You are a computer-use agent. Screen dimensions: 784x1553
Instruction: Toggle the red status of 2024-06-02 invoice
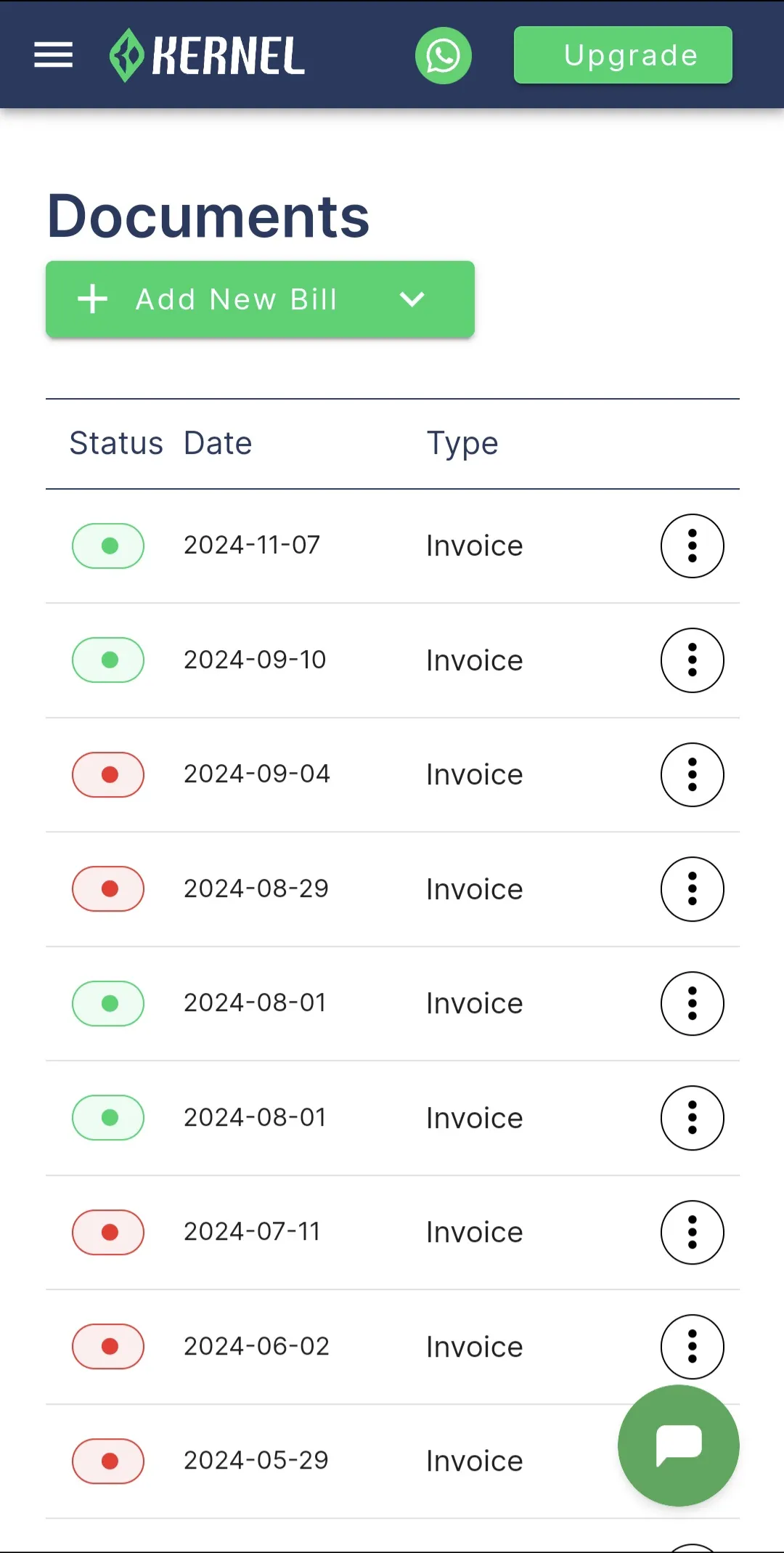(108, 1347)
